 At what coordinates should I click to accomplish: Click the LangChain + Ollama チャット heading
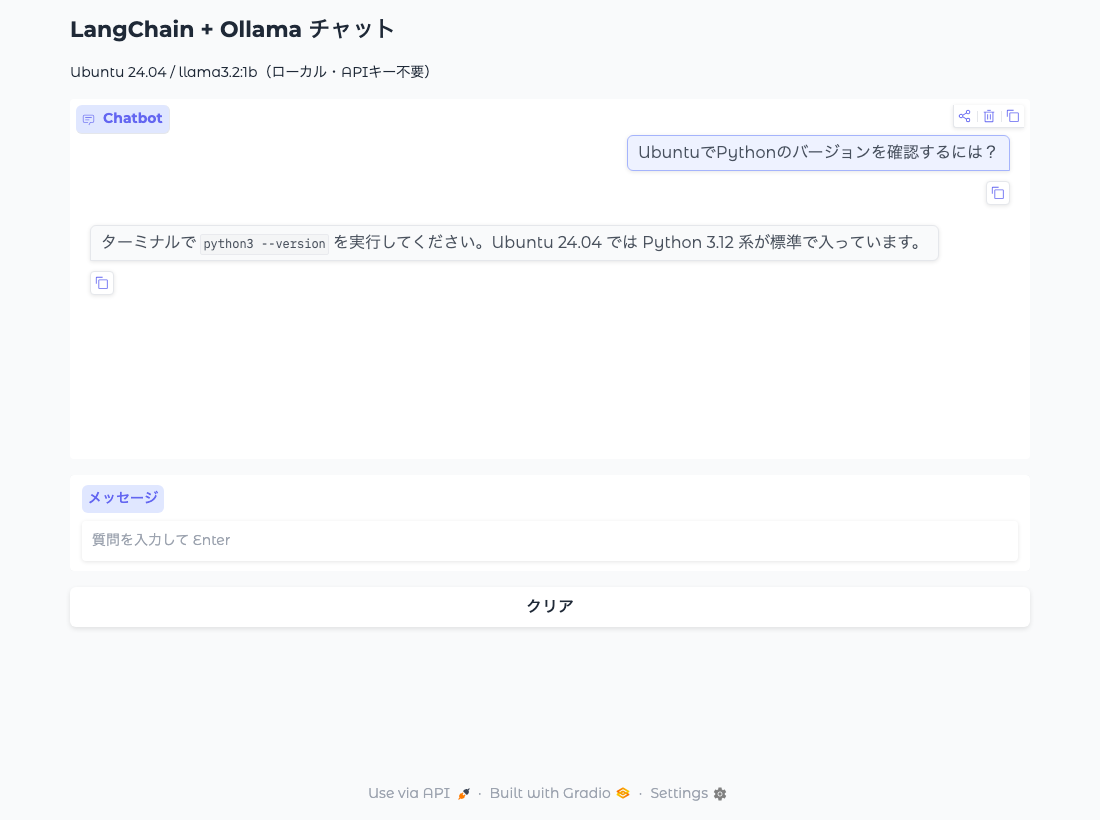click(x=232, y=29)
